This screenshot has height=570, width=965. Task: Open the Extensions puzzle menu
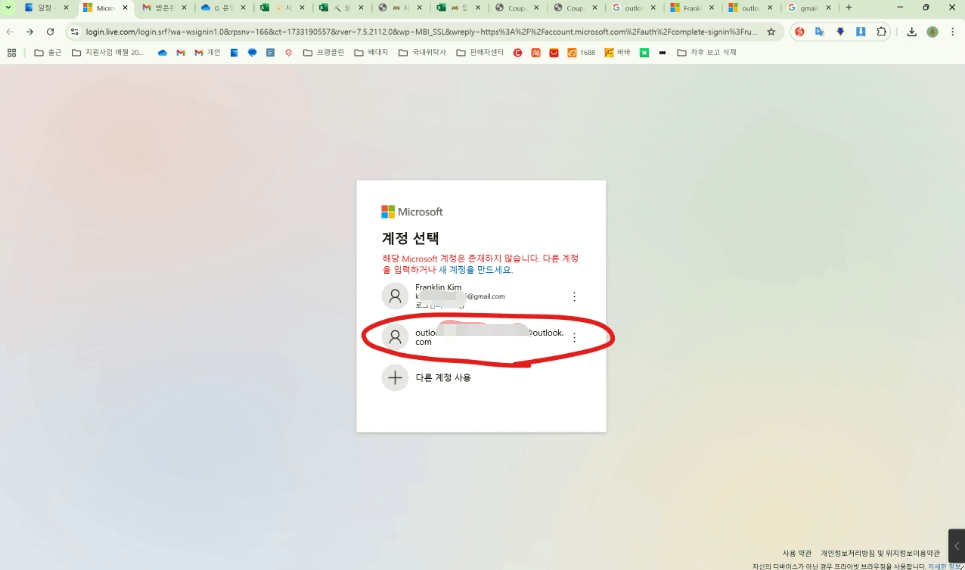tap(881, 32)
